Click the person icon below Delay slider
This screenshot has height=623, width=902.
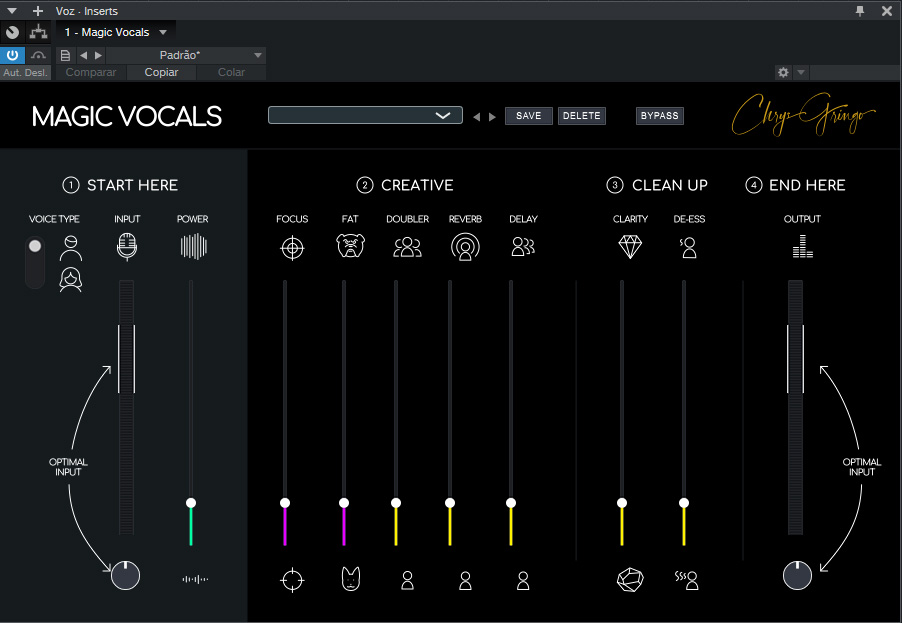[523, 580]
